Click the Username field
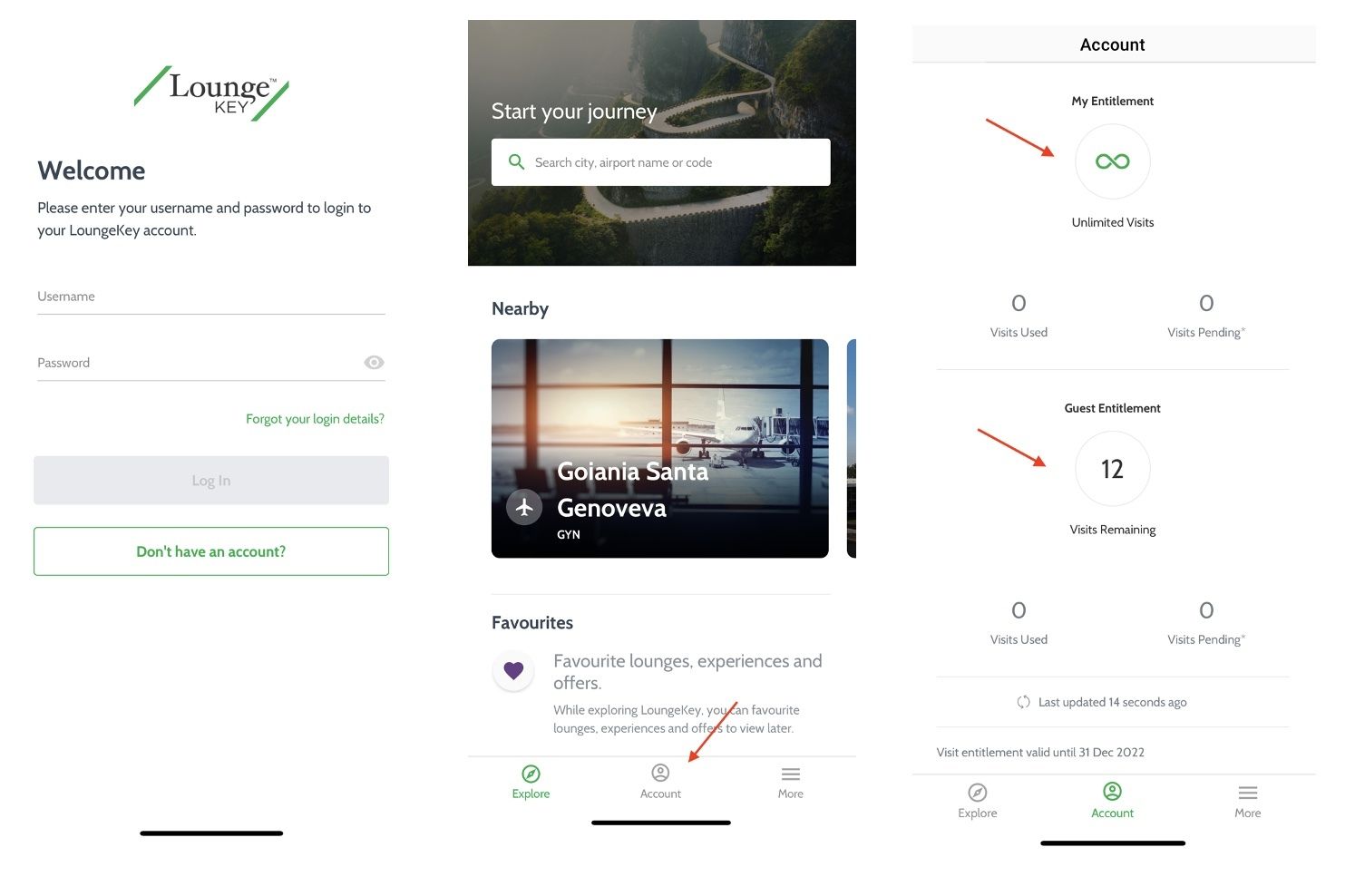The image size is (1355, 896). pos(211,297)
